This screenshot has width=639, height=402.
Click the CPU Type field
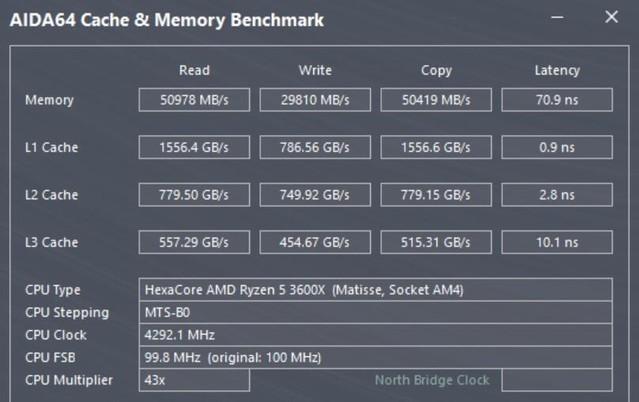tap(375, 290)
